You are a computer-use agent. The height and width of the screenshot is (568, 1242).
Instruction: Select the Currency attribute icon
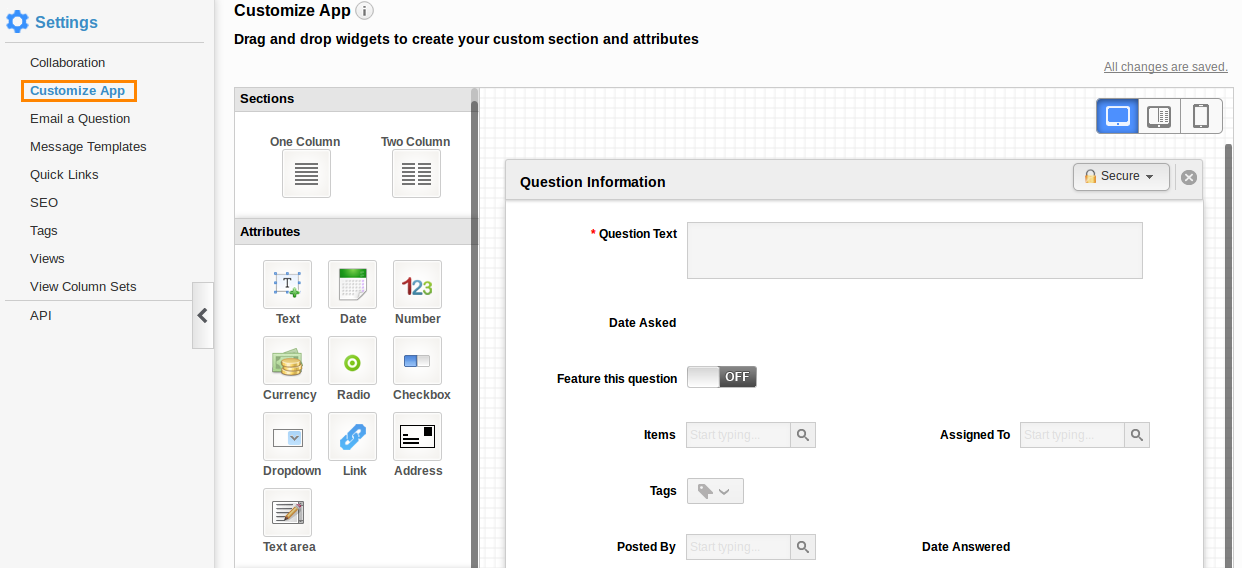(x=287, y=361)
